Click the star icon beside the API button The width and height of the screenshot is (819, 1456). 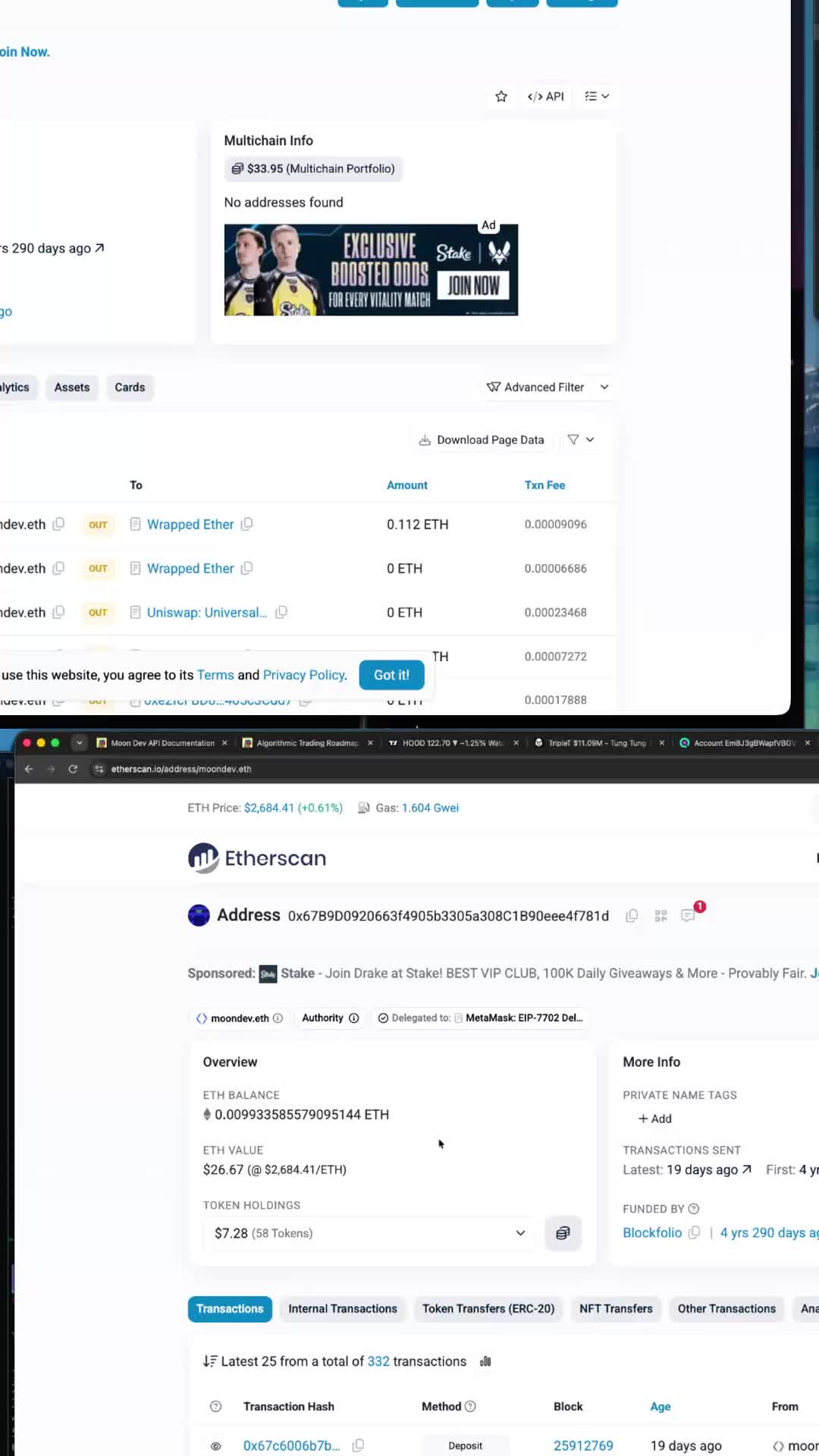[x=501, y=96]
